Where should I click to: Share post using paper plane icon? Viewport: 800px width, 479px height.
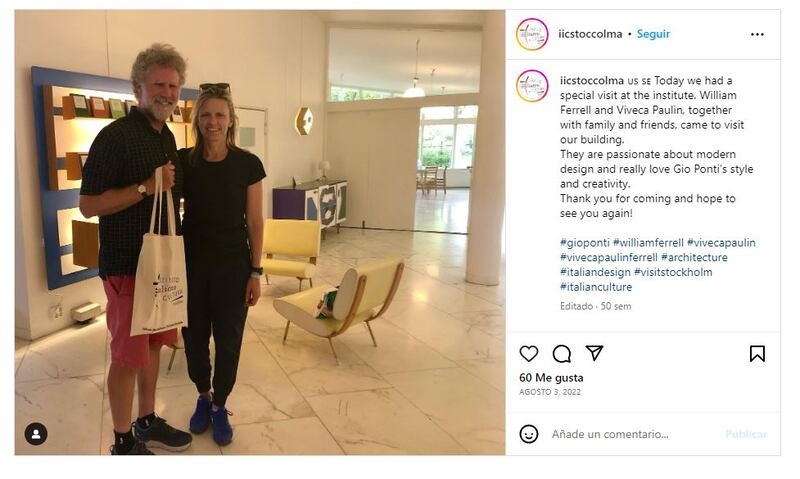pyautogui.click(x=594, y=353)
